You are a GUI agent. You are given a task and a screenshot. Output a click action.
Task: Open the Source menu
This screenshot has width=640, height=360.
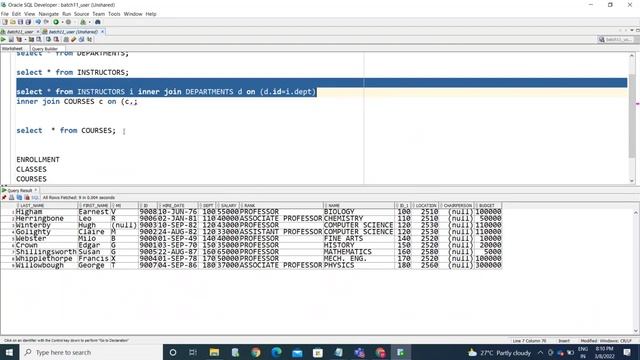pyautogui.click(x=82, y=14)
